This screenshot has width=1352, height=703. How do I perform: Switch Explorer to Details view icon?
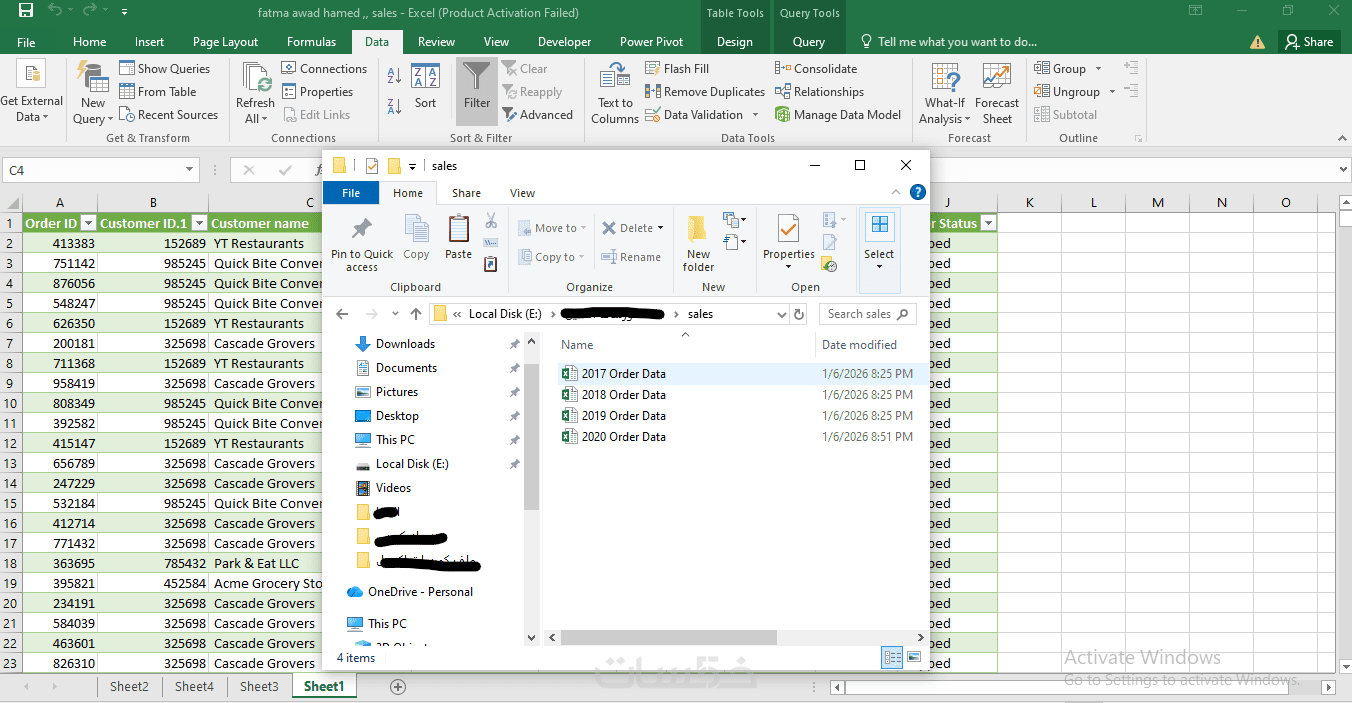tap(891, 657)
